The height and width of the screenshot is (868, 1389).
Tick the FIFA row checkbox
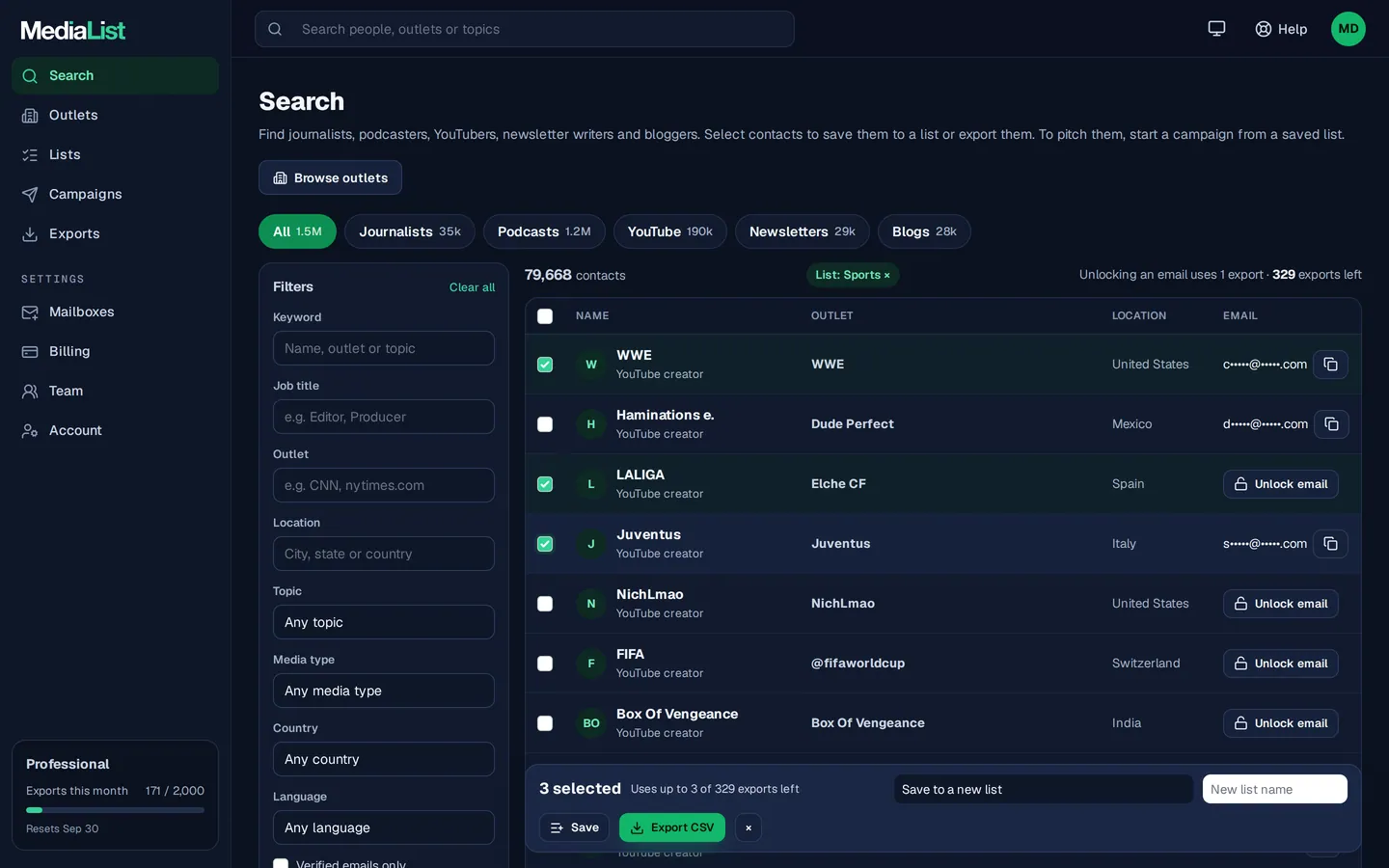pyautogui.click(x=545, y=664)
